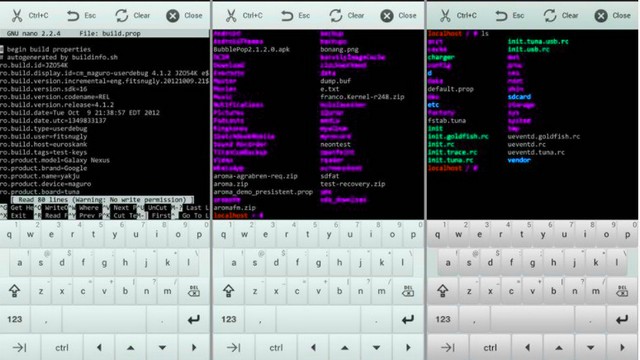Screen dimensions: 640x360
Task: Tap the comma key on left keyboard
Action: (x=46, y=319)
